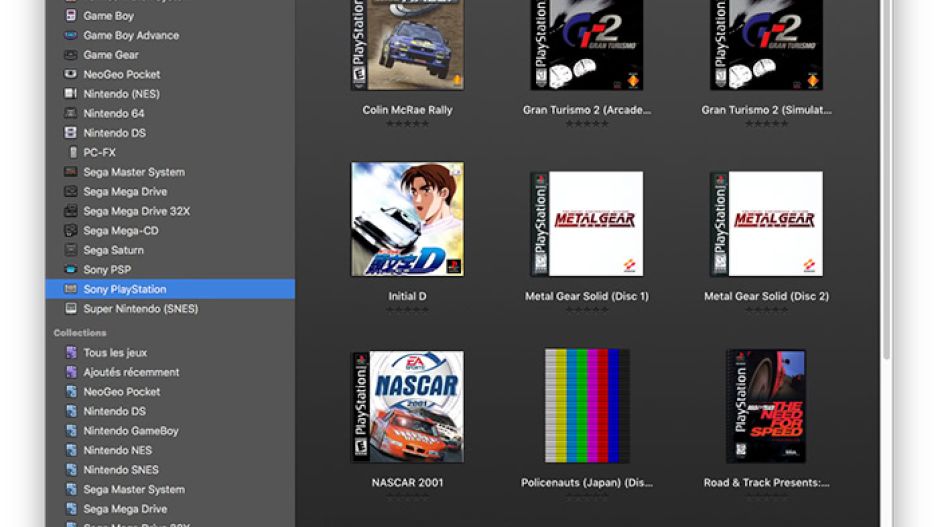Click the Sega Mega Drive console icon in Consoles
Image resolution: width=938 pixels, height=527 pixels.
pyautogui.click(x=71, y=191)
